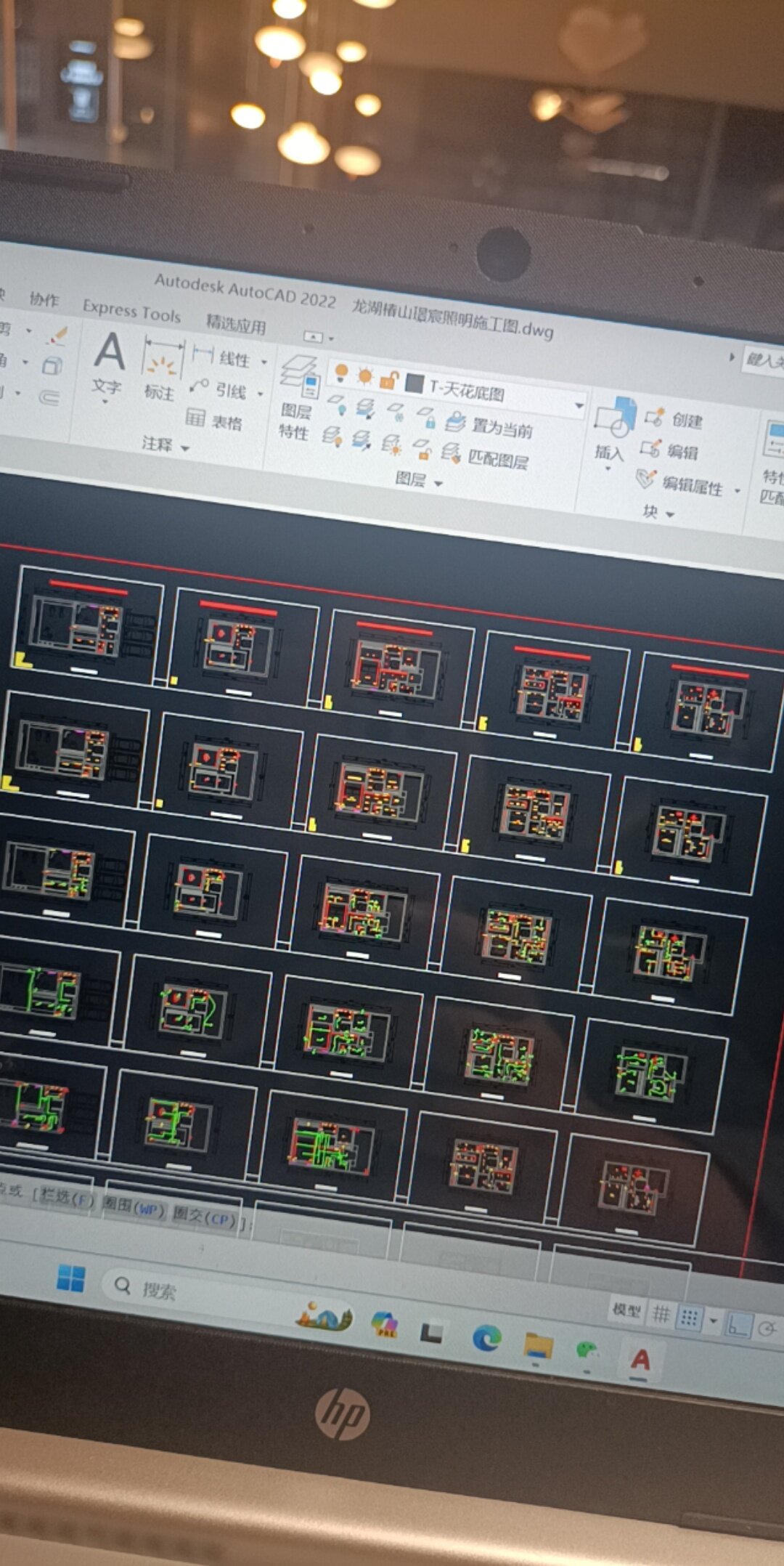Start the 引线 leader tool

tap(218, 389)
